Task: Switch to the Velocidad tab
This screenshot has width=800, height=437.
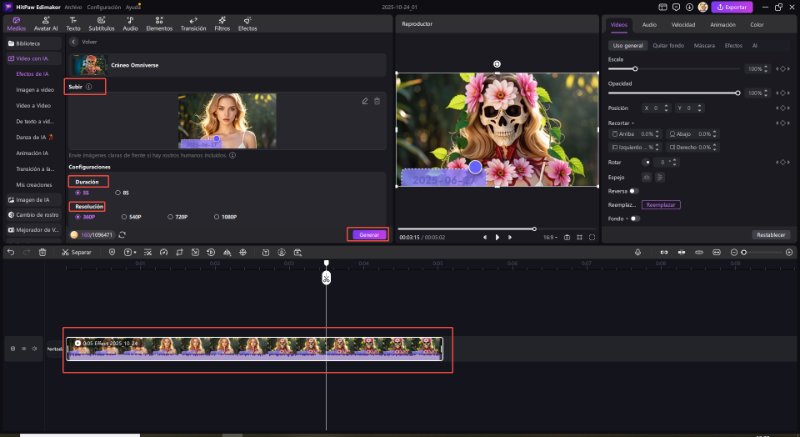Action: [x=683, y=24]
